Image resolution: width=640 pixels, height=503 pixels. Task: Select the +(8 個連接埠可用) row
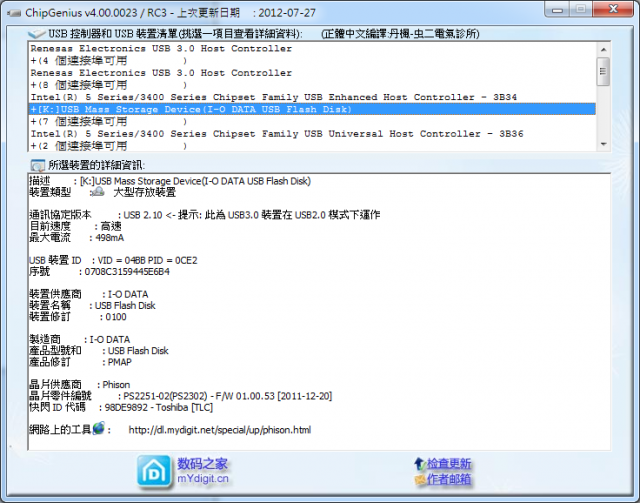pos(312,85)
